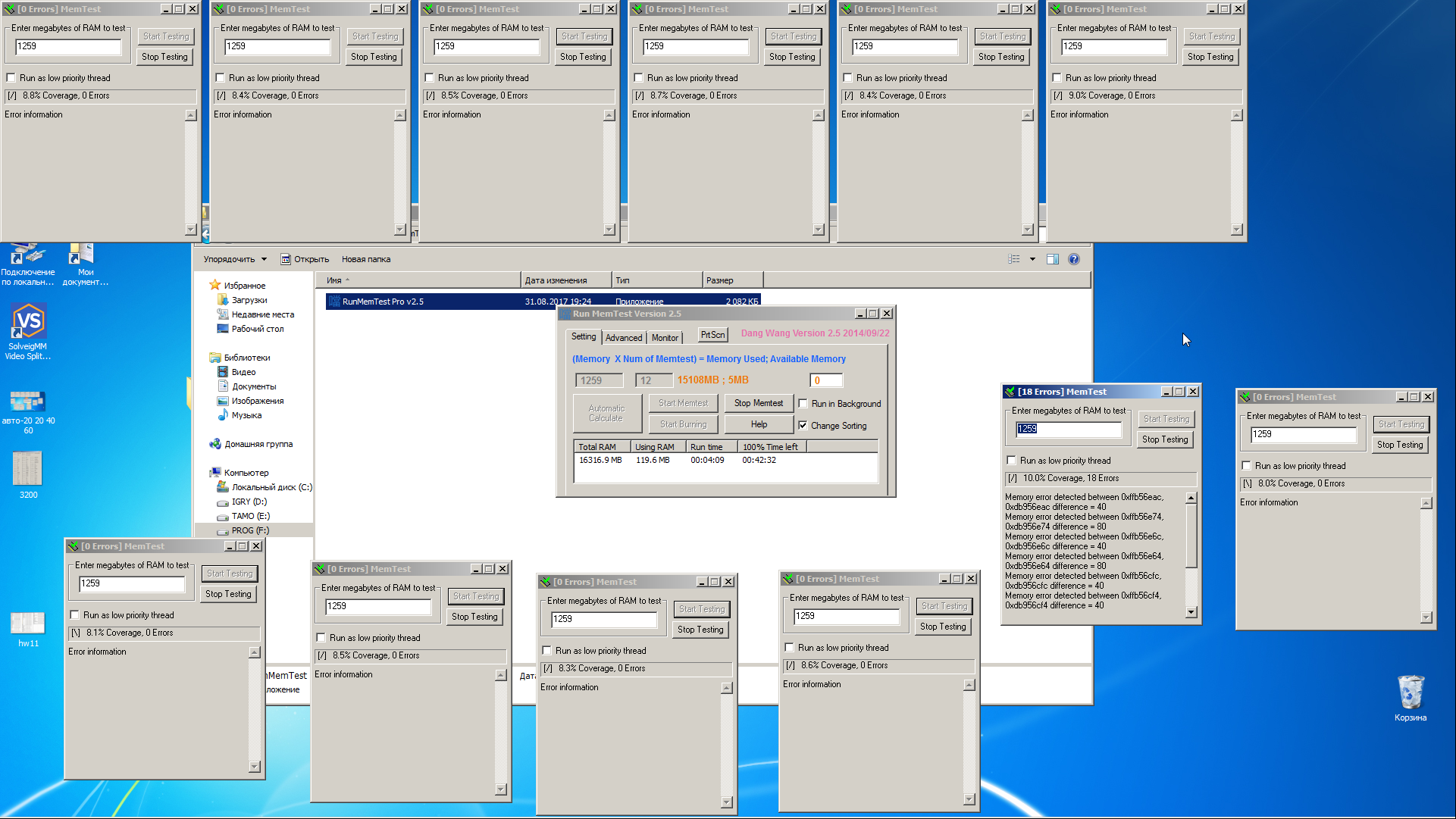Enable the Run in Background checkbox
The width and height of the screenshot is (1456, 819).
coord(803,404)
